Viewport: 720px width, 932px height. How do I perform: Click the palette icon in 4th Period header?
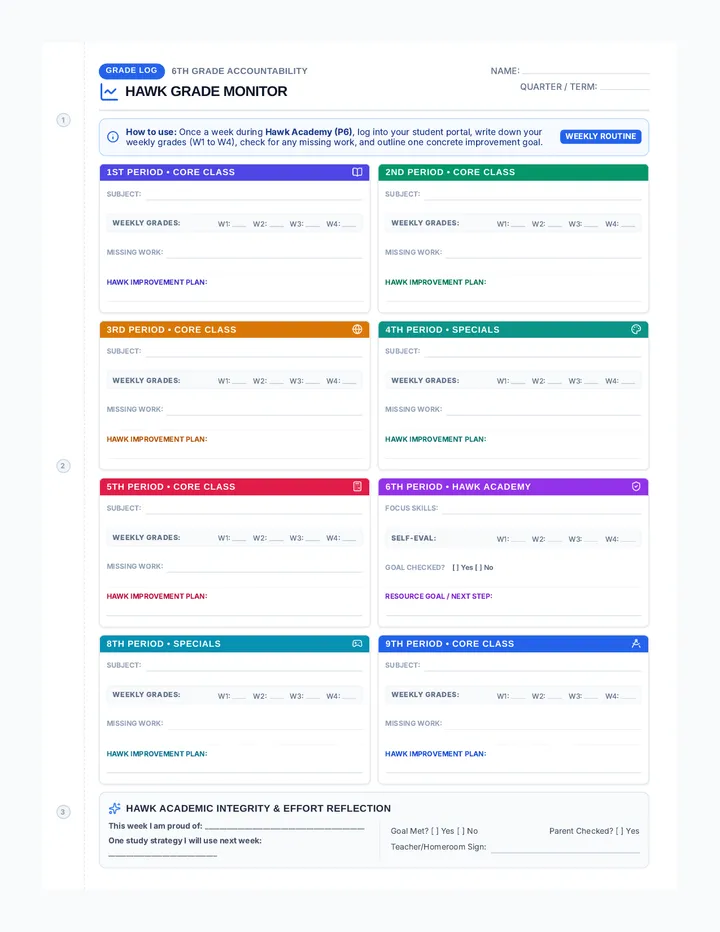click(x=636, y=329)
